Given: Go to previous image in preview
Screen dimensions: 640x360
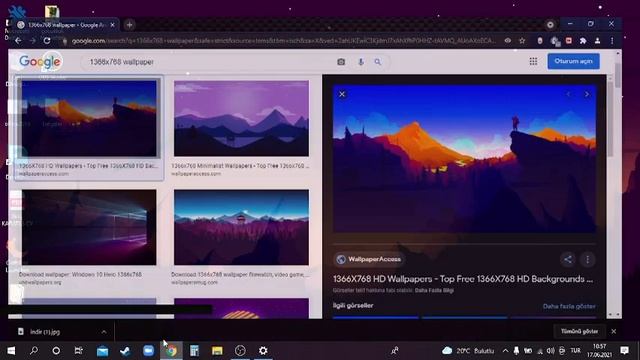Looking at the screenshot, I should [x=568, y=94].
